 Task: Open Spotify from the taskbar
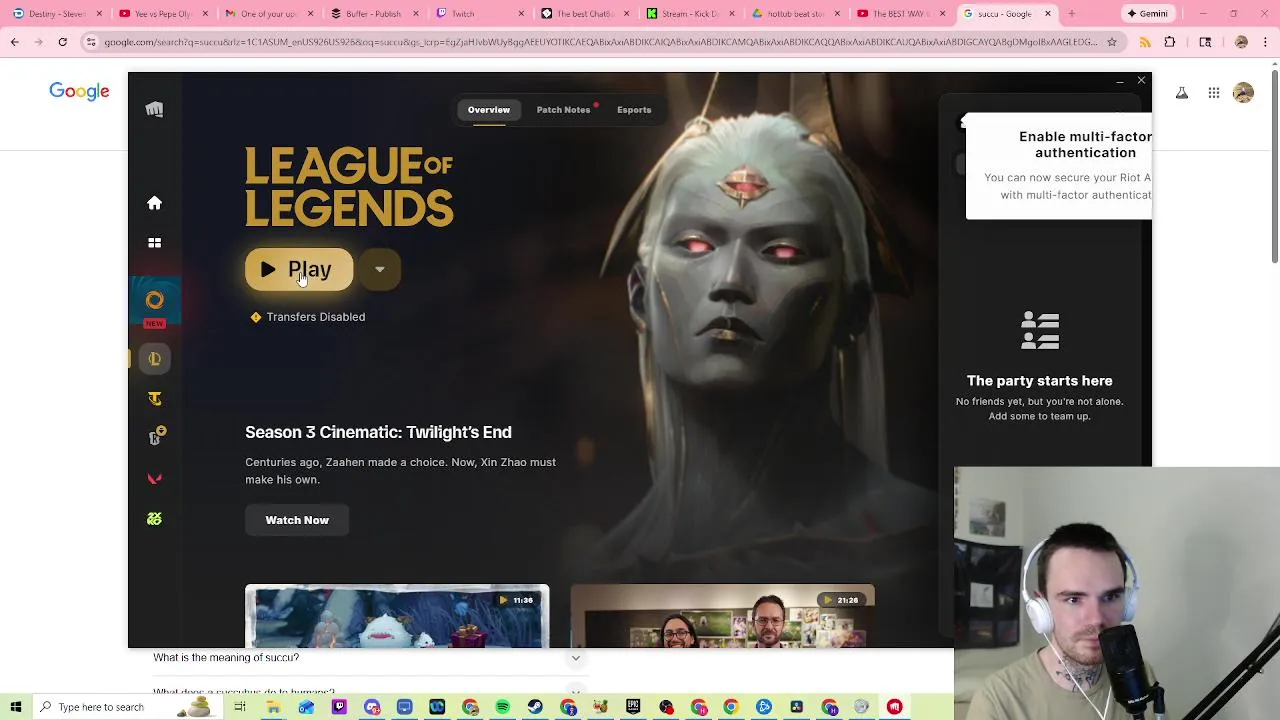pos(503,707)
